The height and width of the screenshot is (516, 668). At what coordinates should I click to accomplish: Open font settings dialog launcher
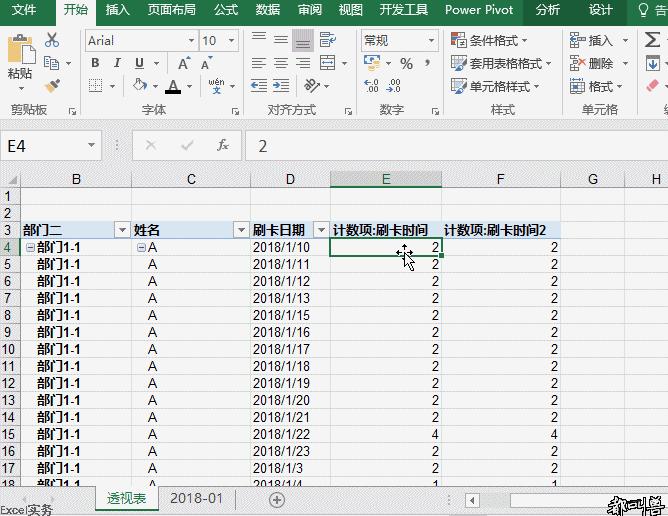235,111
